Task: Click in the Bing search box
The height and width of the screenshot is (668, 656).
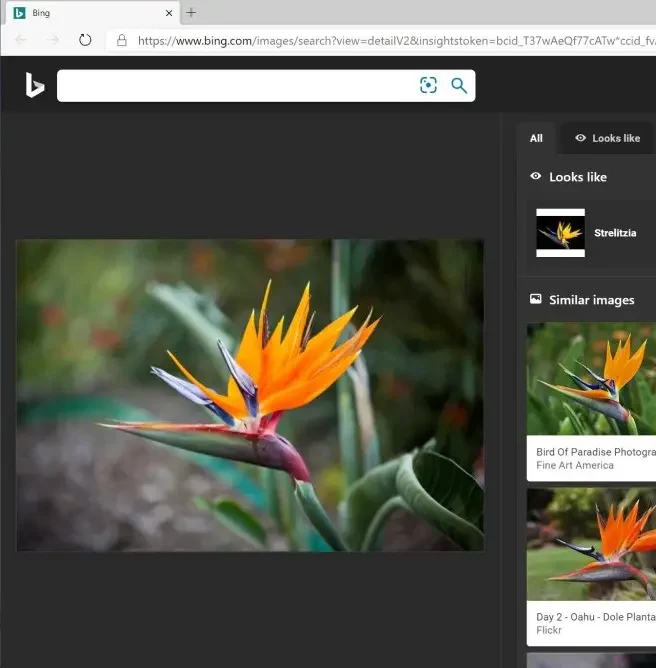Action: pyautogui.click(x=235, y=86)
